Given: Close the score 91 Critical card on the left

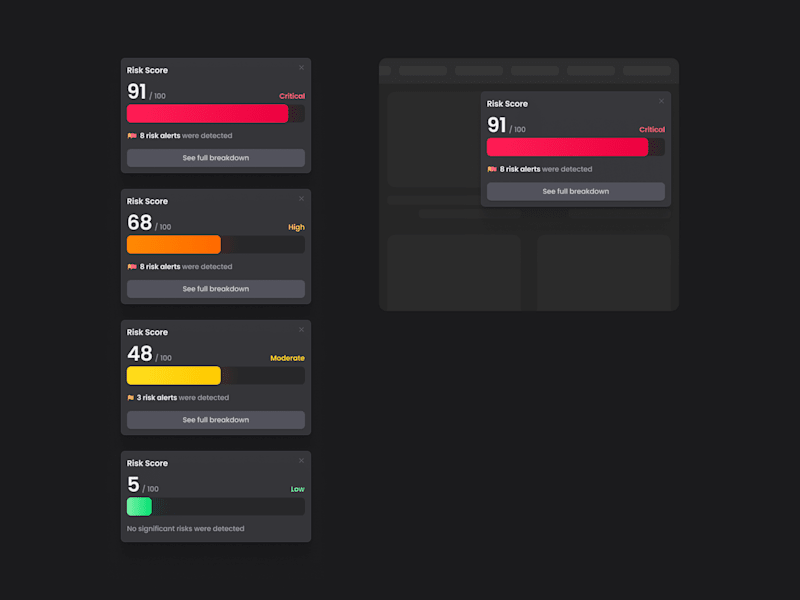Looking at the screenshot, I should [302, 67].
